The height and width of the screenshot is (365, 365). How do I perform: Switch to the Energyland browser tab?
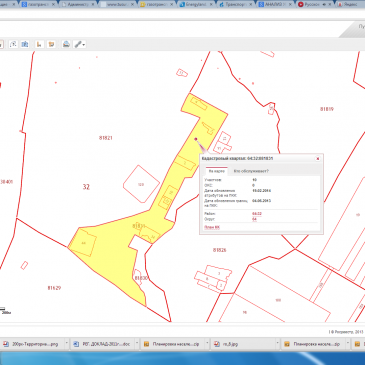194,5
